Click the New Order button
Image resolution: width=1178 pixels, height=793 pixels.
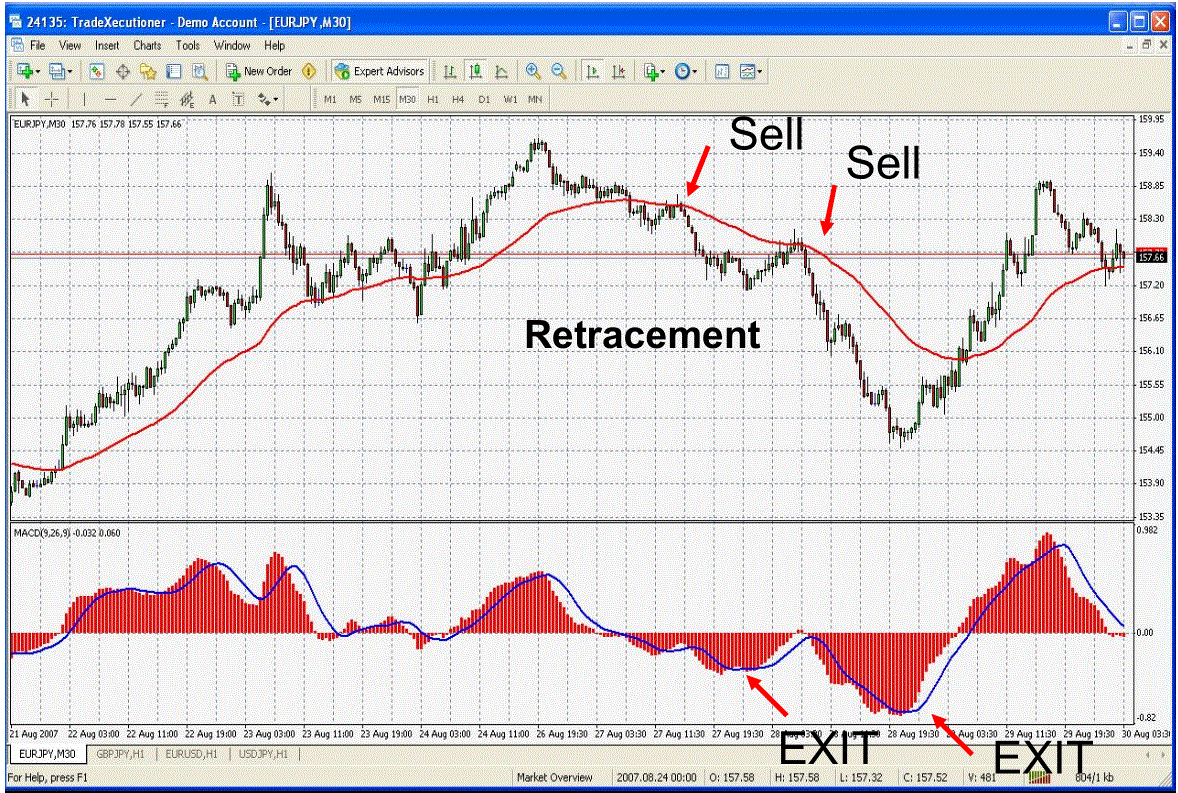tap(258, 71)
